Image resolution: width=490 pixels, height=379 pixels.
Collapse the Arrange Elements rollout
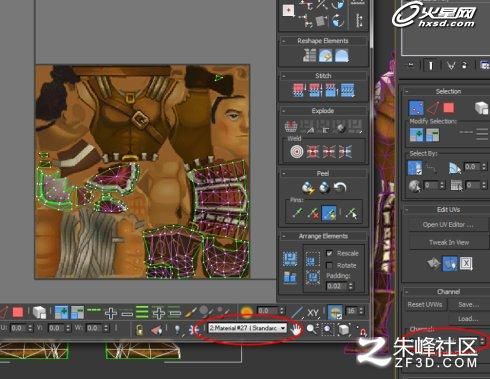click(x=284, y=236)
